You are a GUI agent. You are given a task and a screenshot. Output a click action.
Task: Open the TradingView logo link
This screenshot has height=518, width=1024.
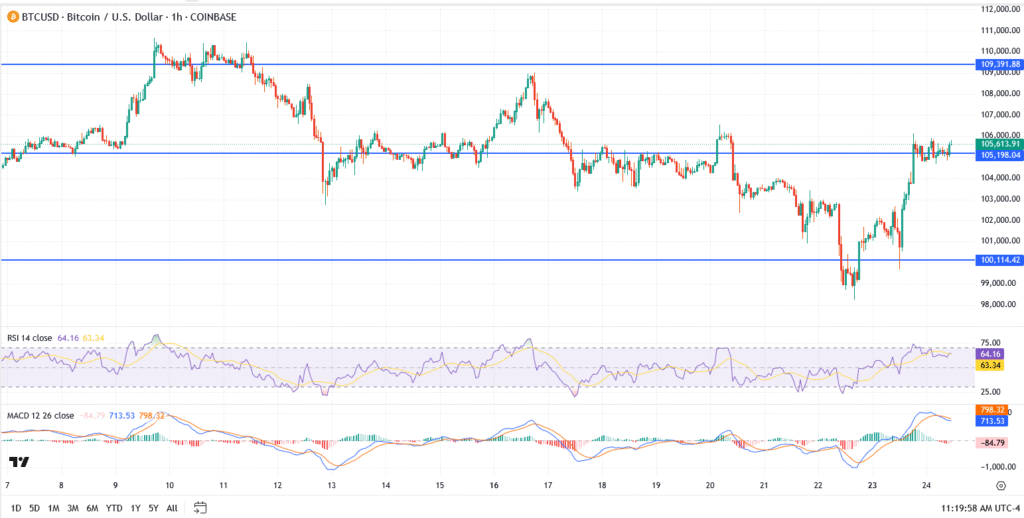[17, 462]
